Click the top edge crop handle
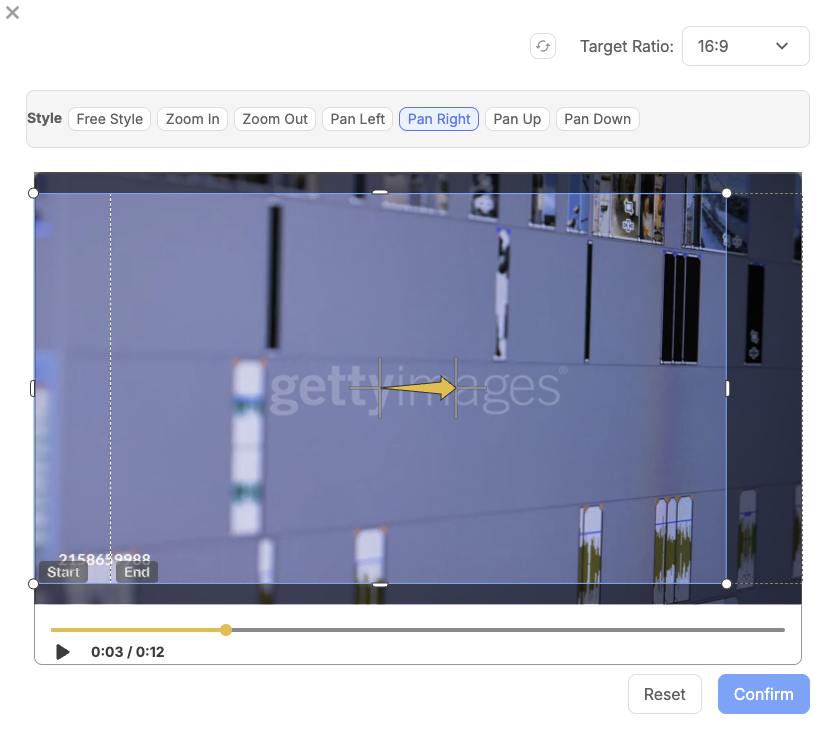 (380, 193)
